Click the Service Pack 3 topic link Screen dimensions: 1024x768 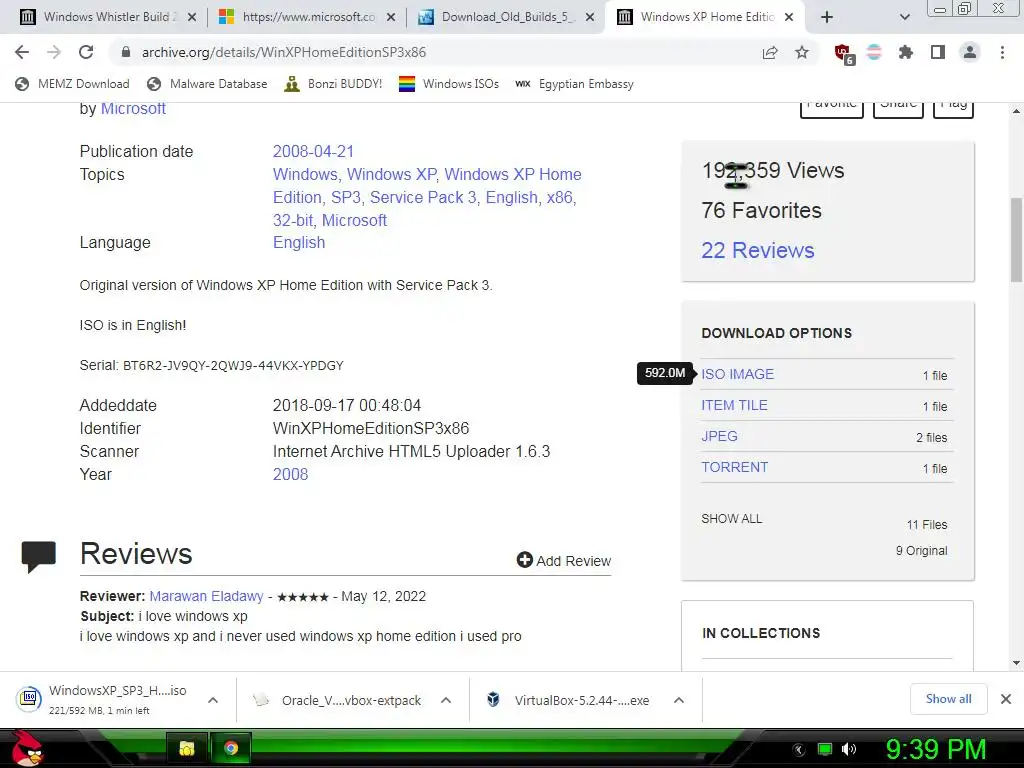(423, 197)
